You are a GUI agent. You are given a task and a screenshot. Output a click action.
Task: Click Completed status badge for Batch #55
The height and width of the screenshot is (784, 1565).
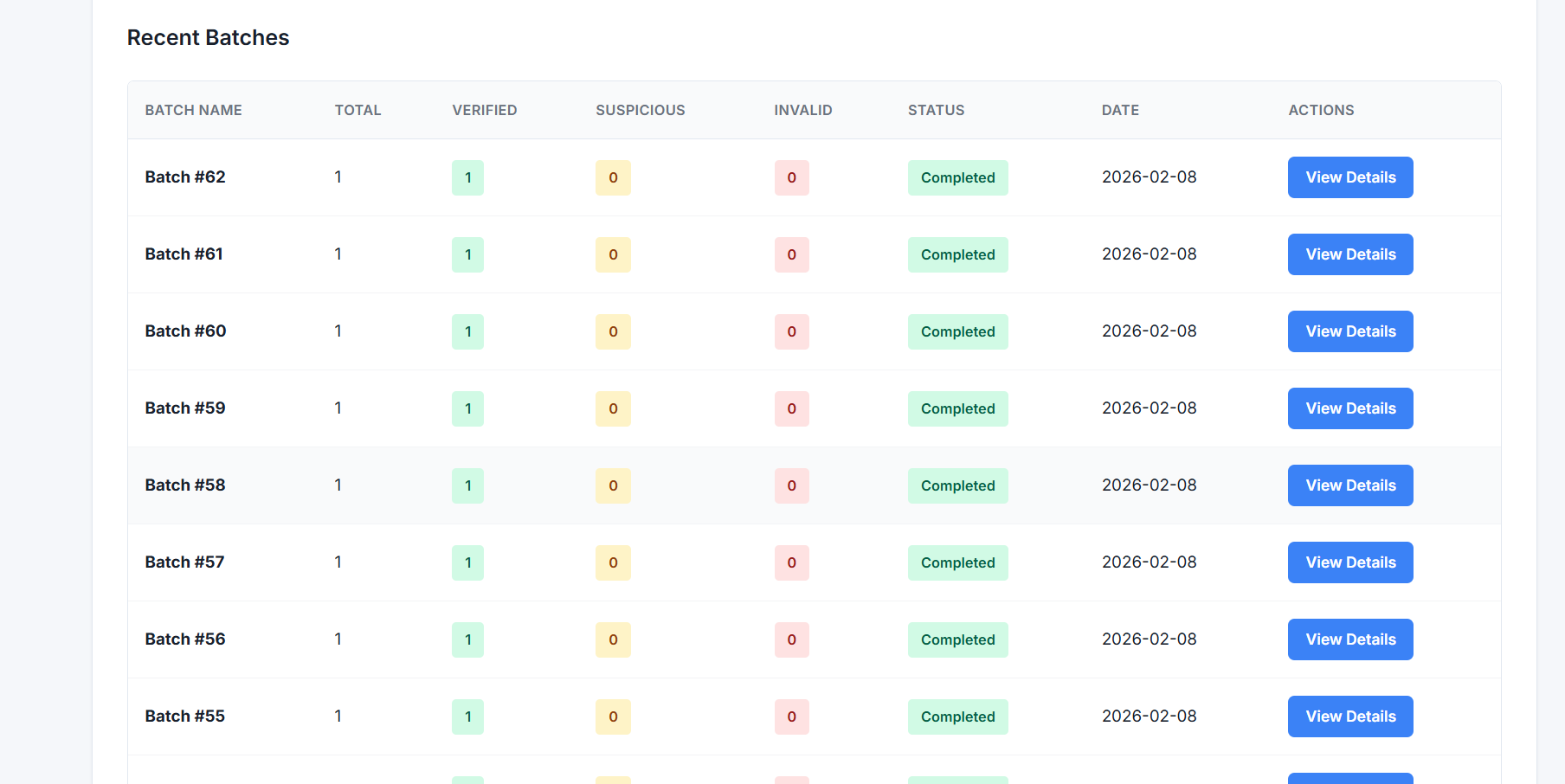957,717
